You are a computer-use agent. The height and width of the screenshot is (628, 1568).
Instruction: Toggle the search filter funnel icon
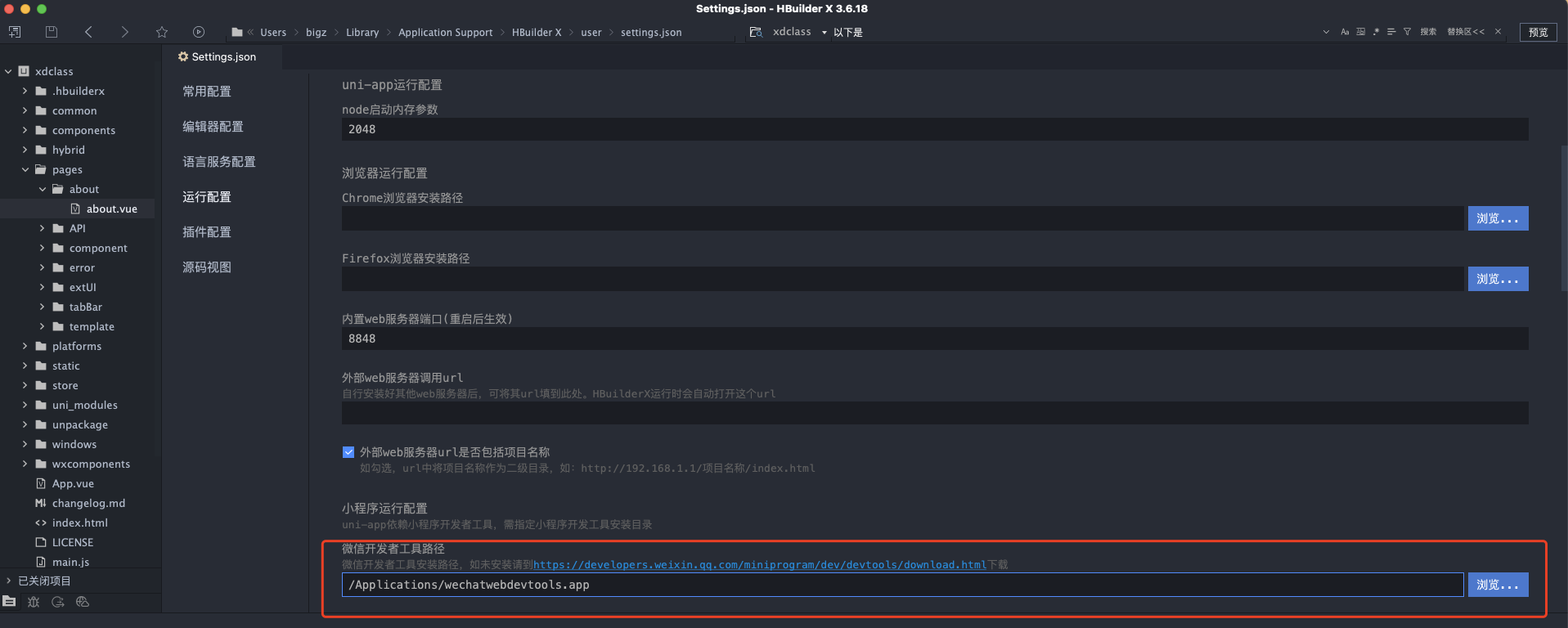tap(1407, 32)
